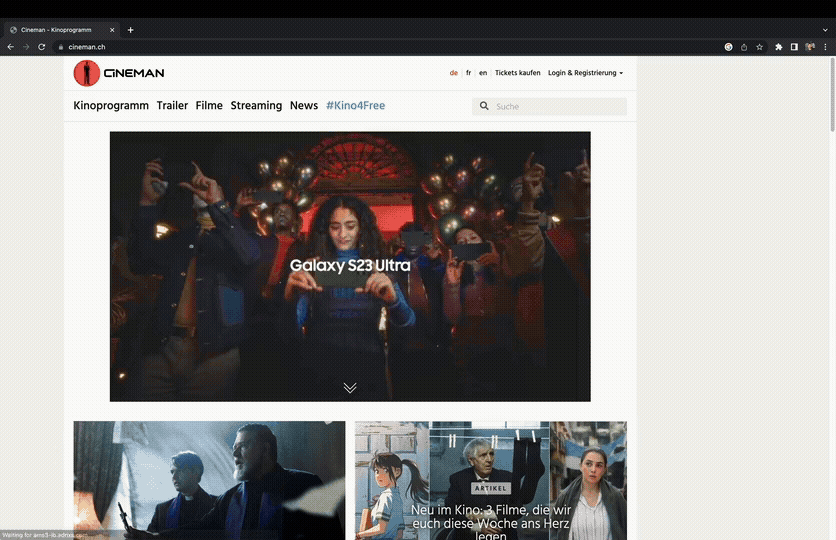Open the 'Neu im Kino' article thumbnail
The width and height of the screenshot is (836, 540).
coord(490,480)
